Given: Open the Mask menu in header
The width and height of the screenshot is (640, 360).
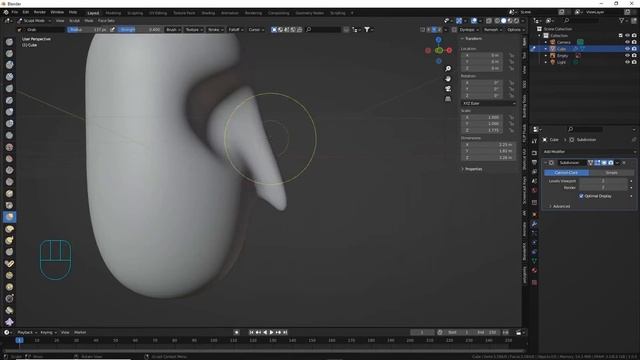Looking at the screenshot, I should tap(89, 20).
